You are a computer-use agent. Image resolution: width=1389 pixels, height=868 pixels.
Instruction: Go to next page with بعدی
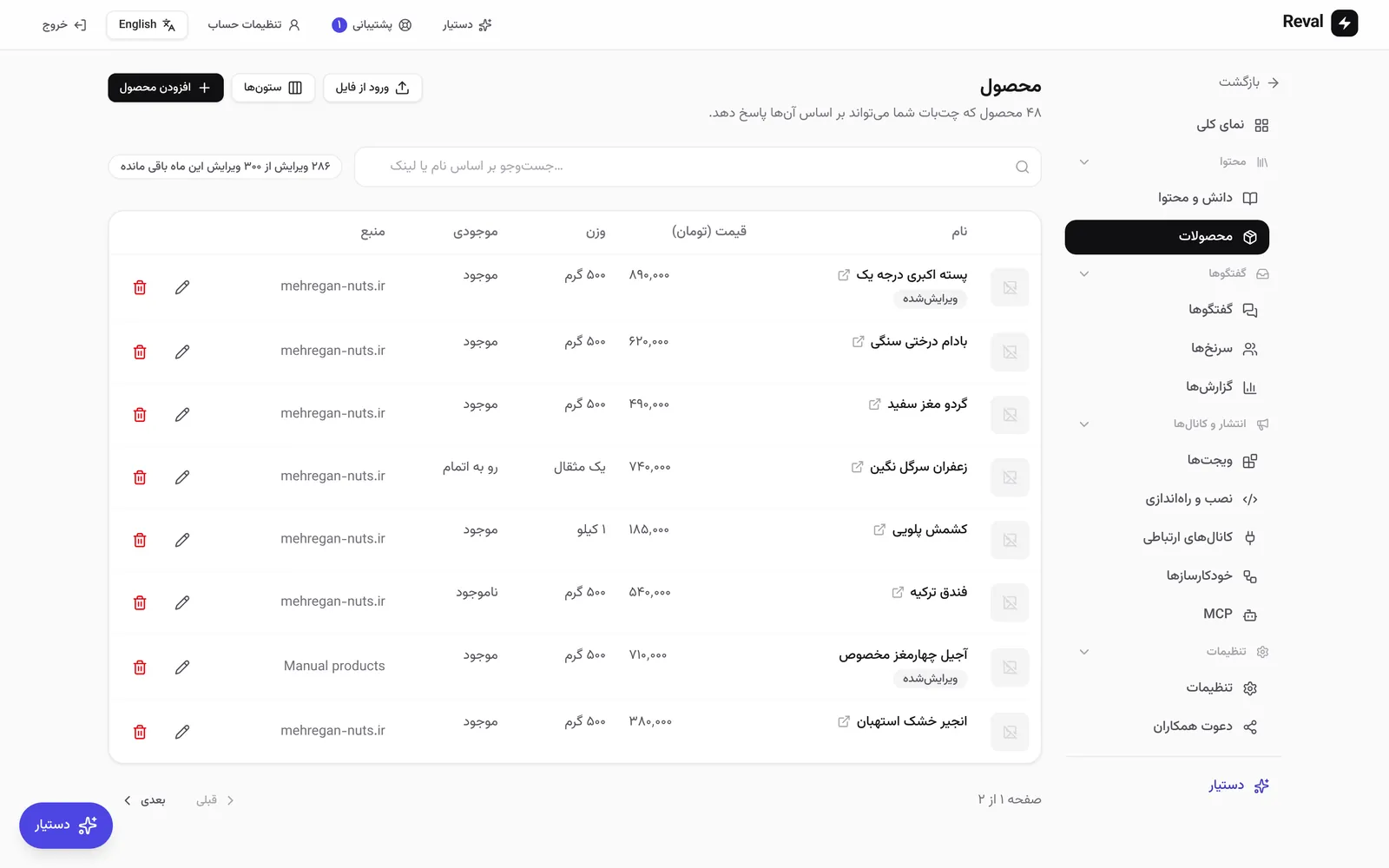(x=145, y=800)
